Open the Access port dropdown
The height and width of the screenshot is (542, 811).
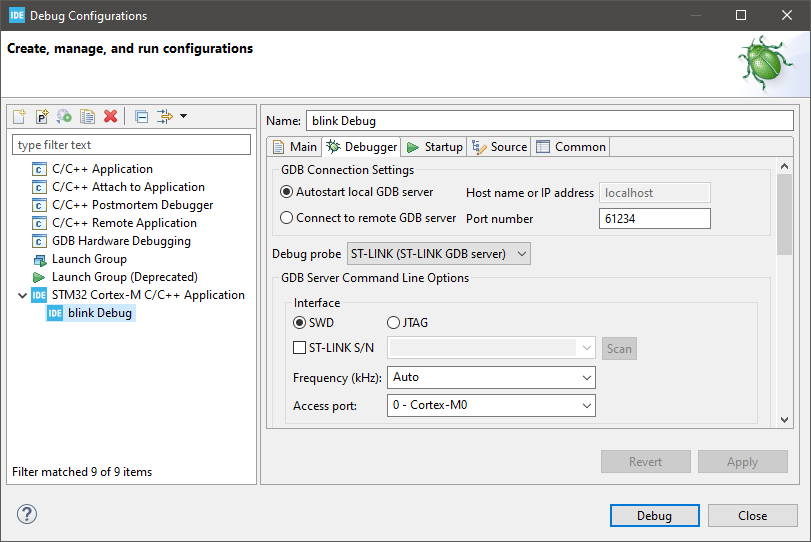(491, 405)
